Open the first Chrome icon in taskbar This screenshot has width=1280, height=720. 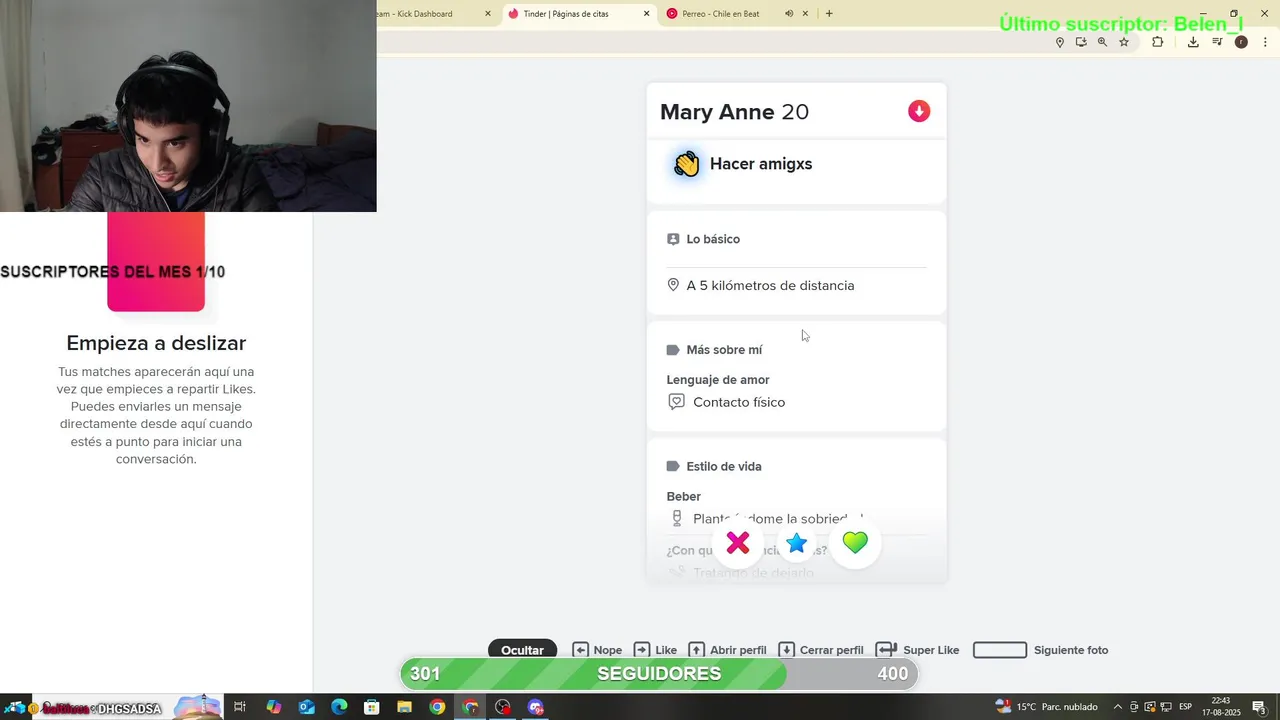coord(437,707)
